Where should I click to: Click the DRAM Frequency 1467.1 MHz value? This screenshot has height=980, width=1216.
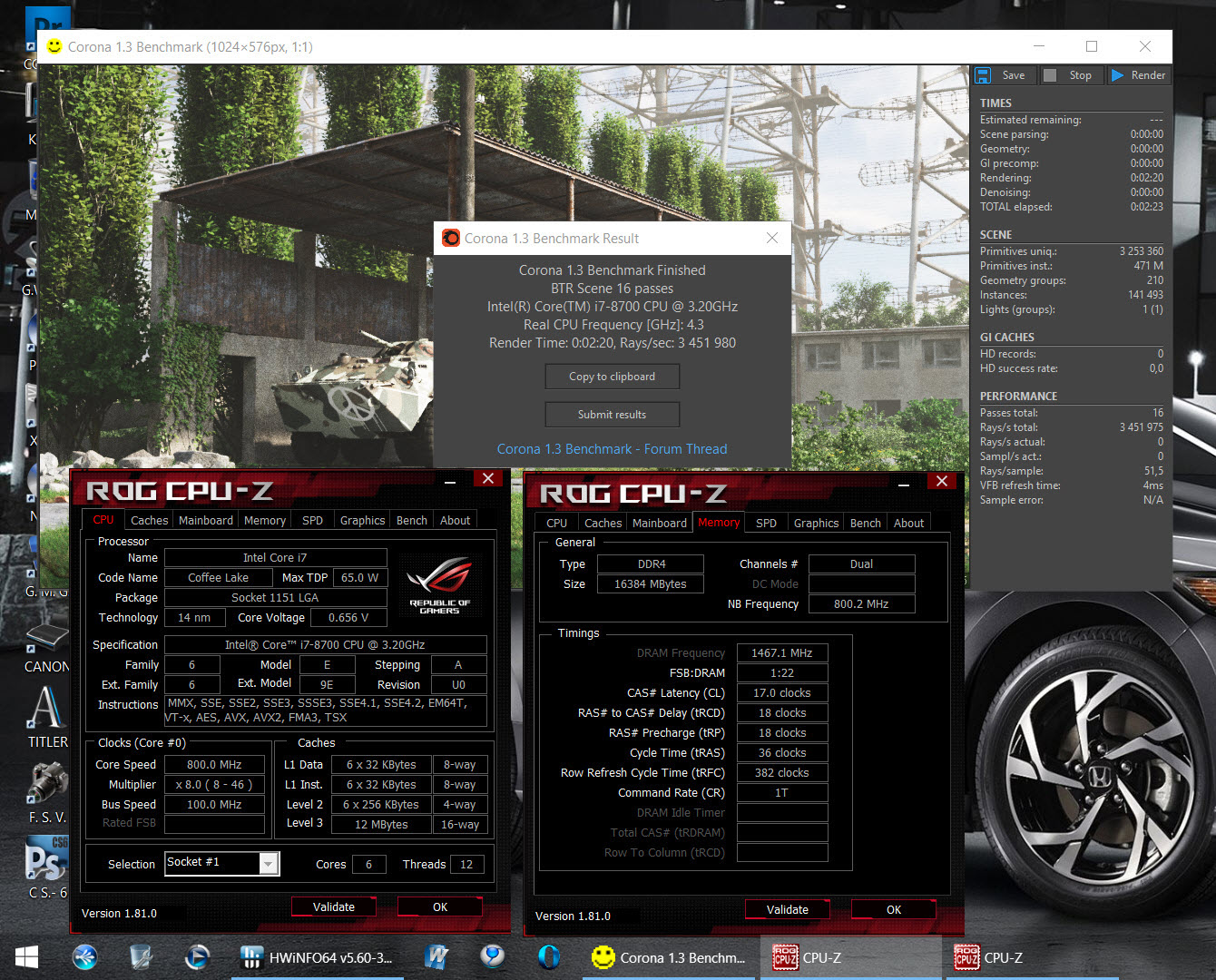click(x=782, y=653)
